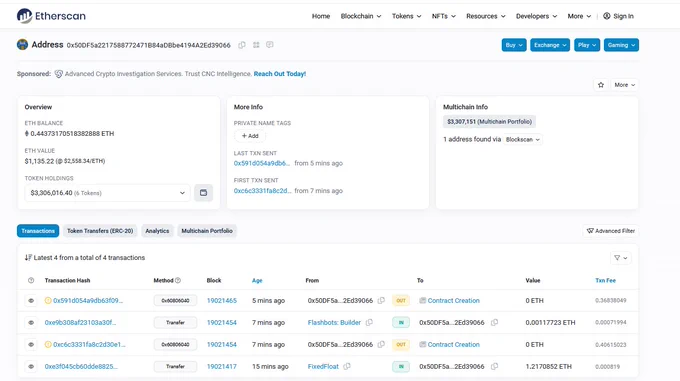
Task: Preview transaction 0x591d054a9db63f09 eye icon
Action: click(x=31, y=300)
